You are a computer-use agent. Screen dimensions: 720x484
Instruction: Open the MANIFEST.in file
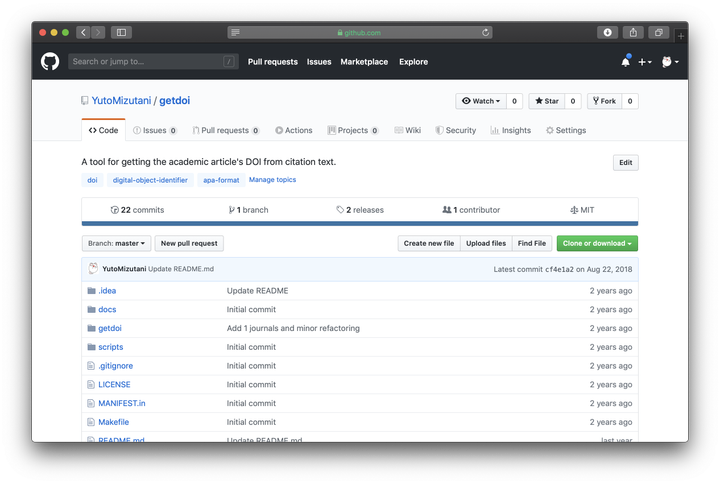coord(122,403)
